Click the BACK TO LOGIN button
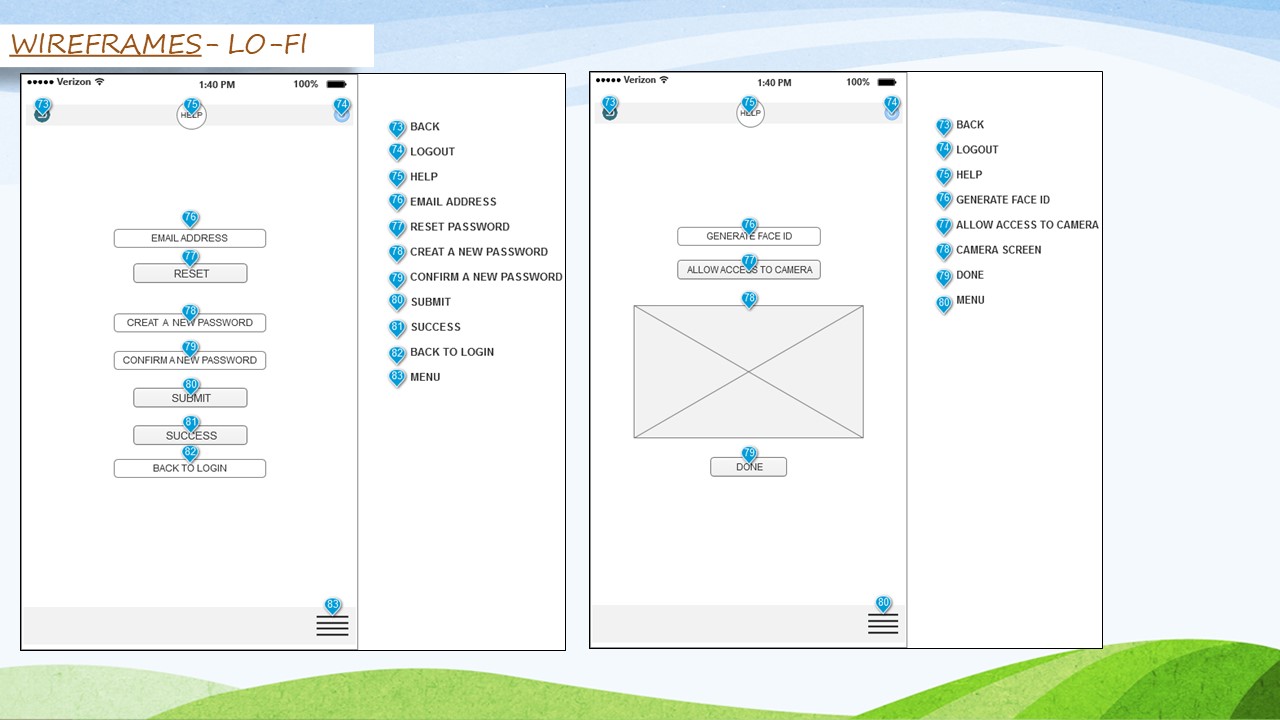Viewport: 1280px width, 720px height. (190, 469)
